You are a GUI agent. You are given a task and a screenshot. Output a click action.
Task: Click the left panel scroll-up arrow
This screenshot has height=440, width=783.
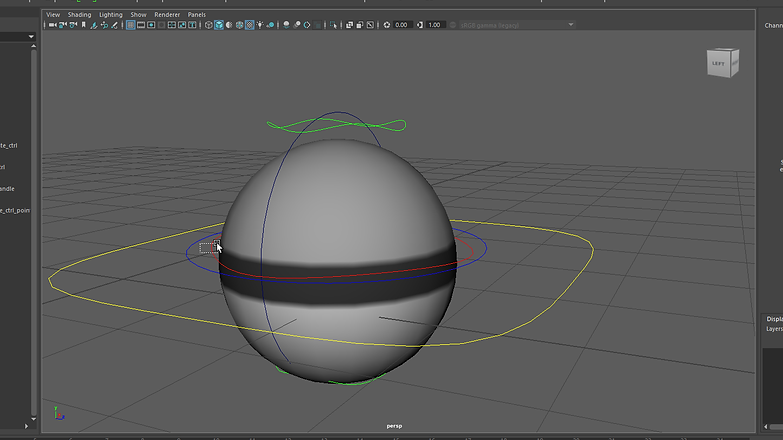pos(33,46)
